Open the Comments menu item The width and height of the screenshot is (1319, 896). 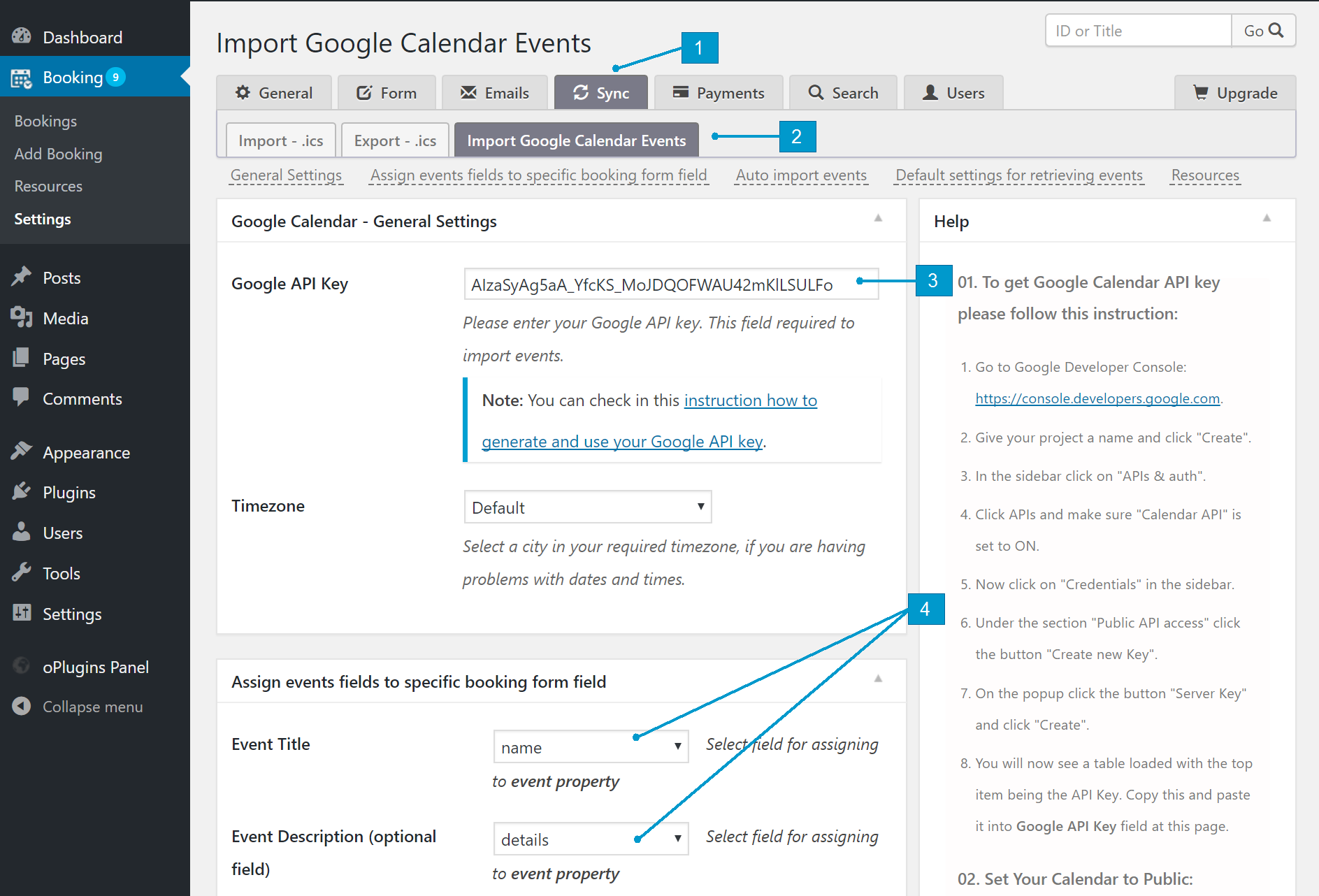(x=82, y=398)
